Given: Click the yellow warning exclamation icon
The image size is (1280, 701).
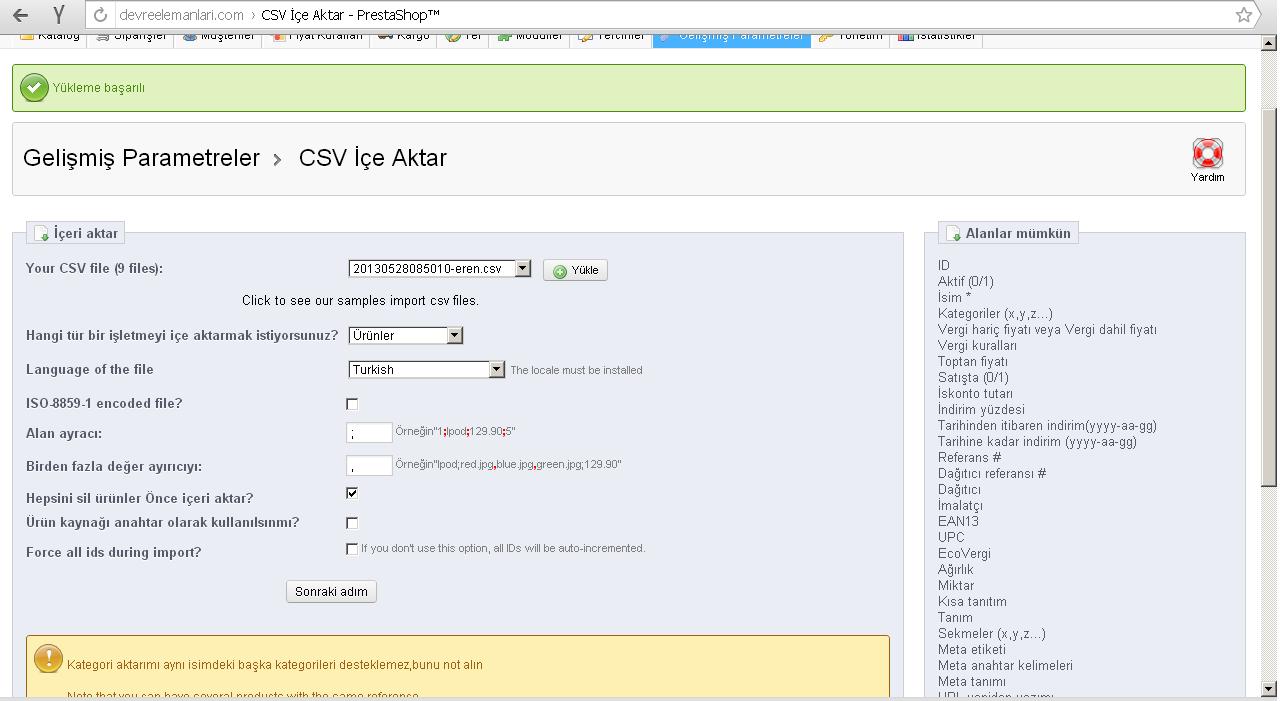Looking at the screenshot, I should pos(48,658).
